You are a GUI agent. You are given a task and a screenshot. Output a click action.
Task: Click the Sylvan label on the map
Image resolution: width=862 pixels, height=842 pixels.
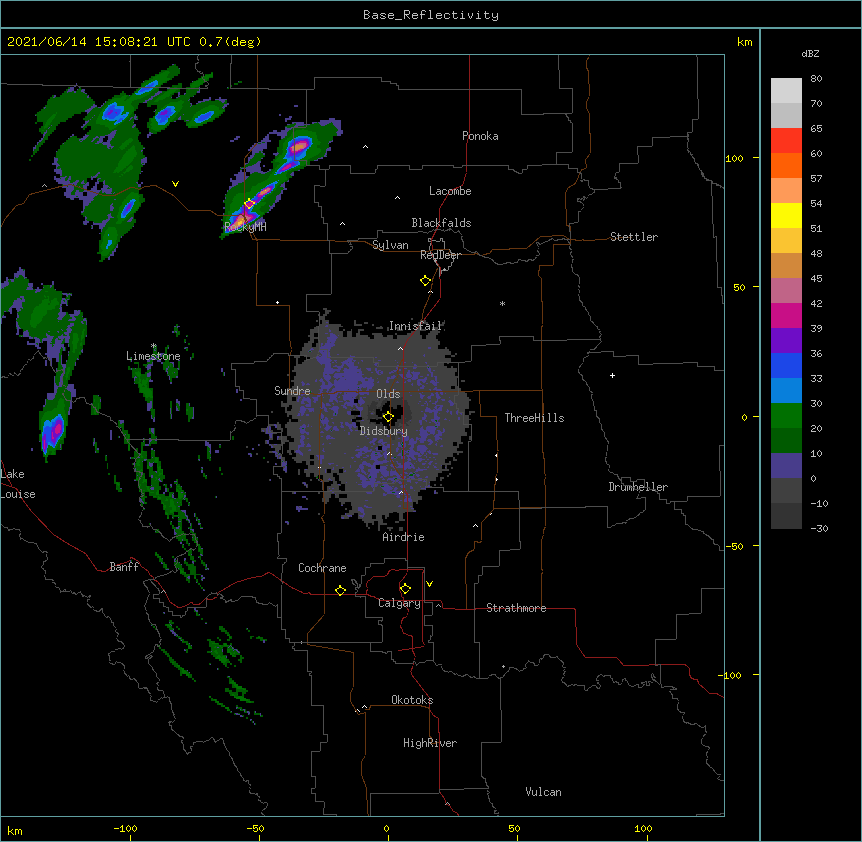(x=390, y=245)
